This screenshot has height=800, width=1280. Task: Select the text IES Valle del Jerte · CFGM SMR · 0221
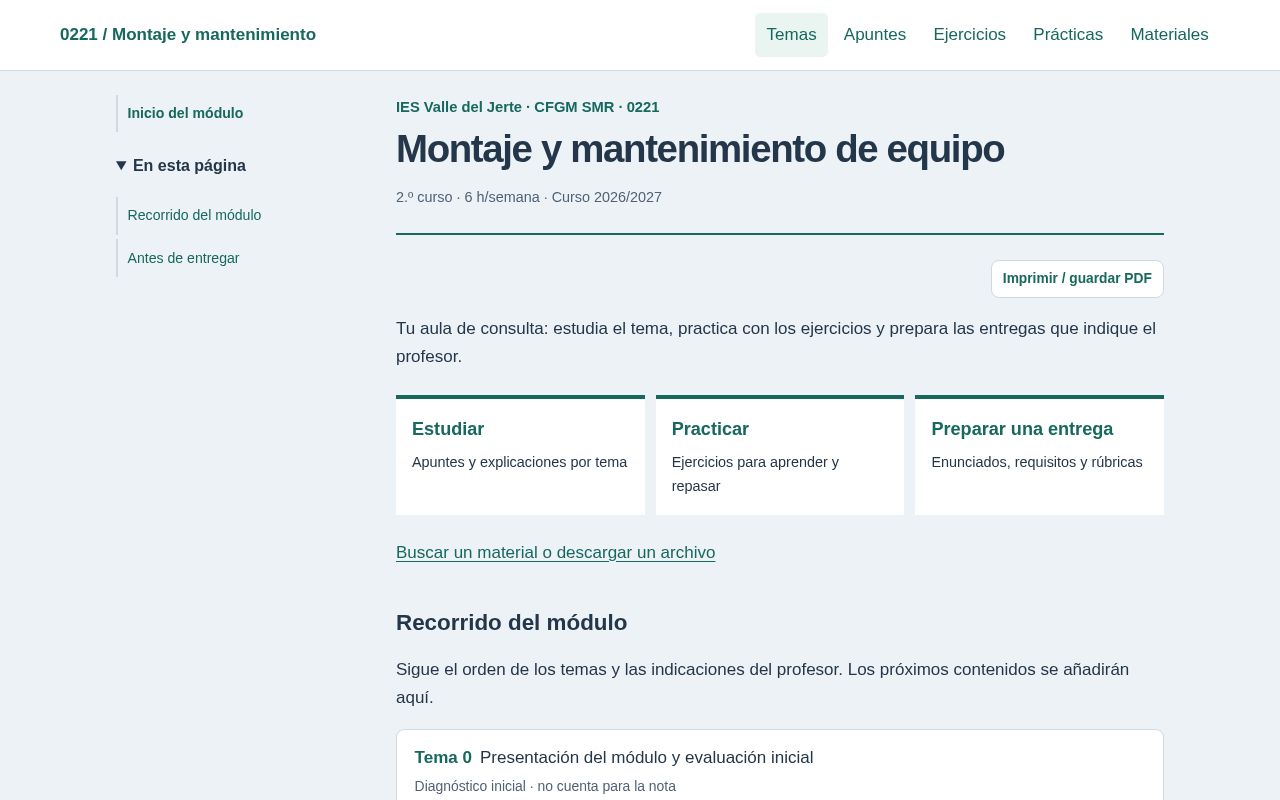[527, 107]
